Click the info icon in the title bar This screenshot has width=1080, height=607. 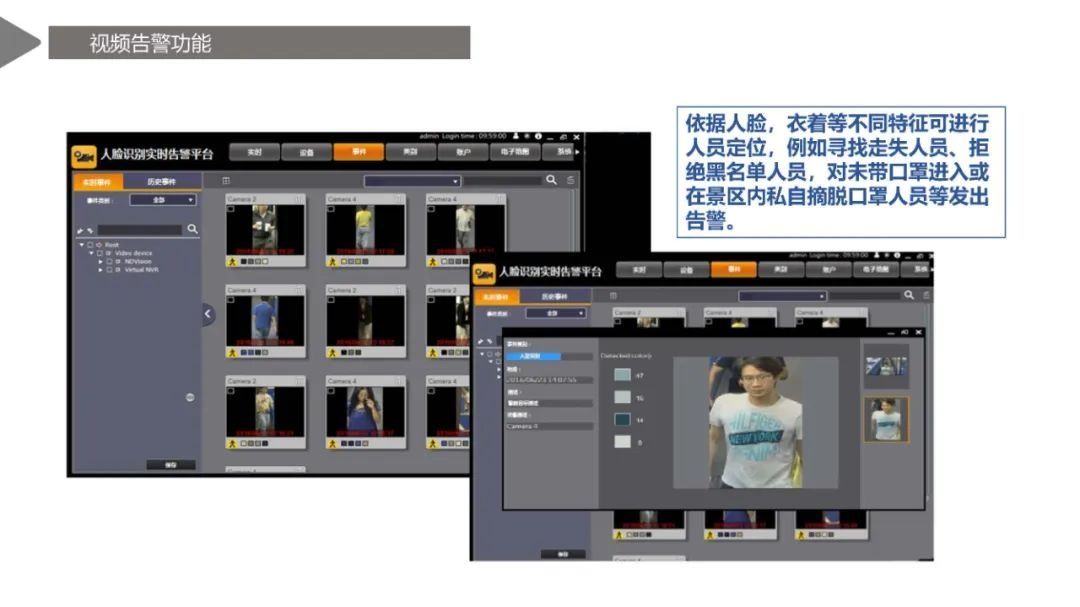538,135
